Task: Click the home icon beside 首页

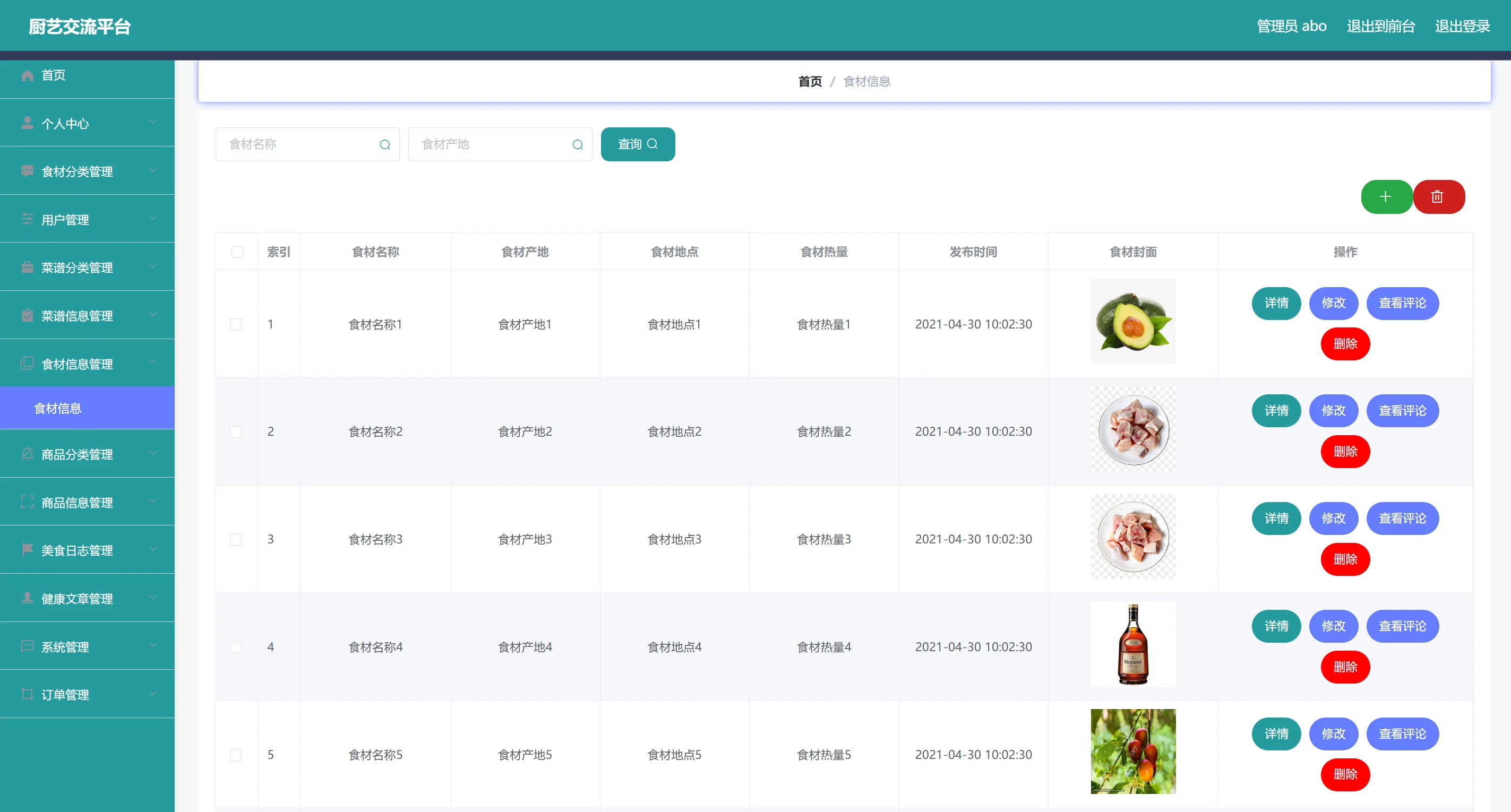Action: click(27, 75)
